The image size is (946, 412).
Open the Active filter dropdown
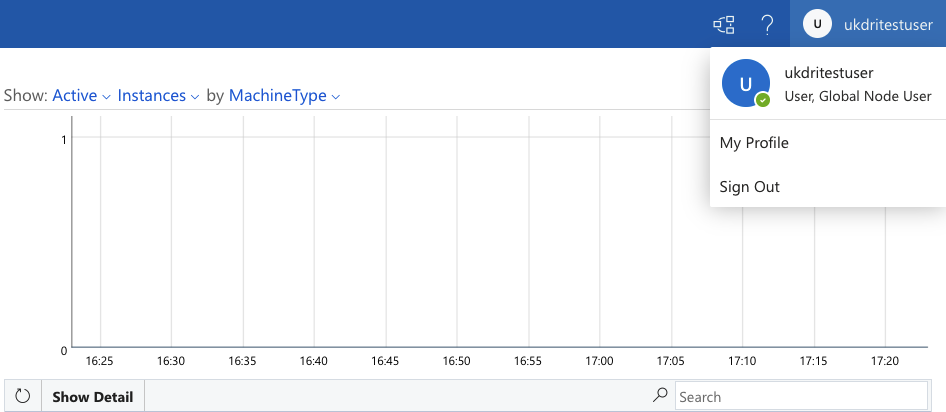pos(81,96)
